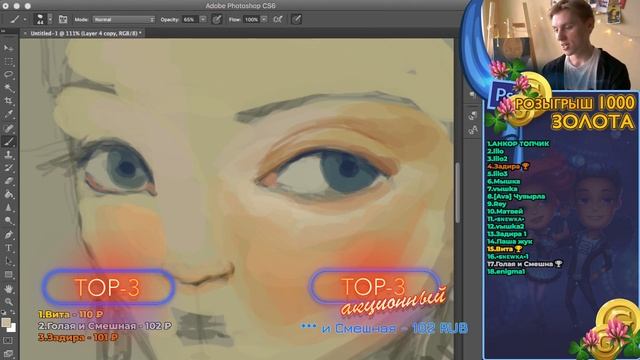The height and width of the screenshot is (360, 640).
Task: Close the Untitled-1 document tab
Action: tap(25, 33)
